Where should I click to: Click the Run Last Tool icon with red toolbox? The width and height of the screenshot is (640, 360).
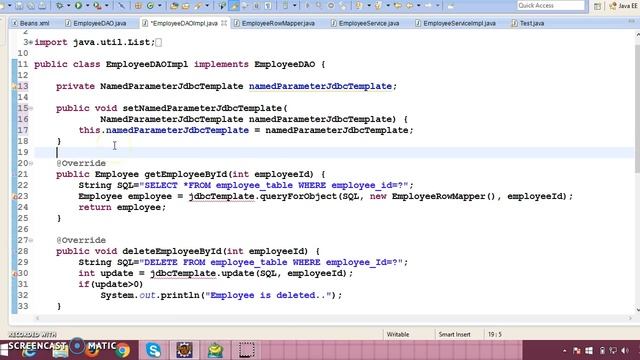98,6
